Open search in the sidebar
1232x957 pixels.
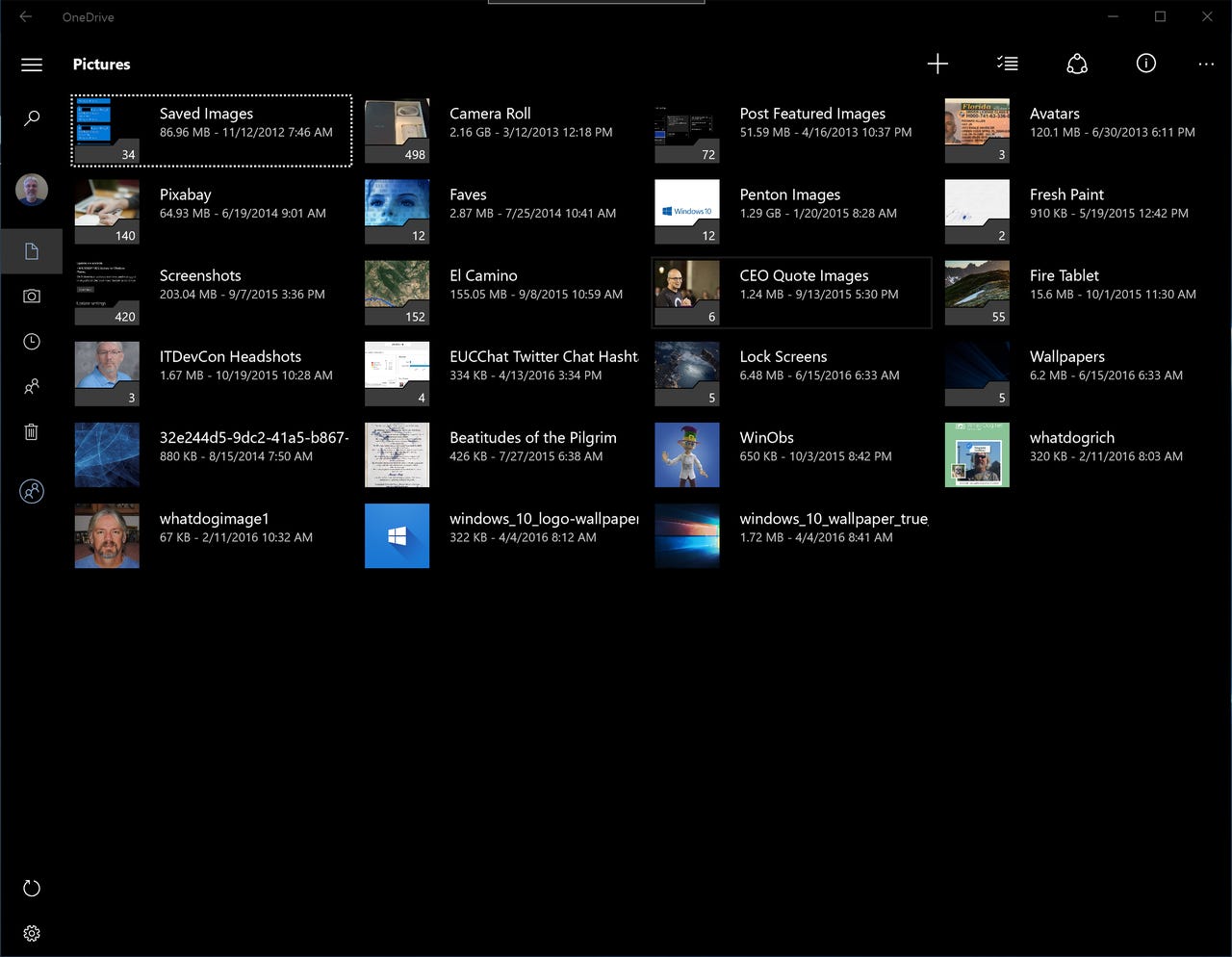click(x=32, y=117)
